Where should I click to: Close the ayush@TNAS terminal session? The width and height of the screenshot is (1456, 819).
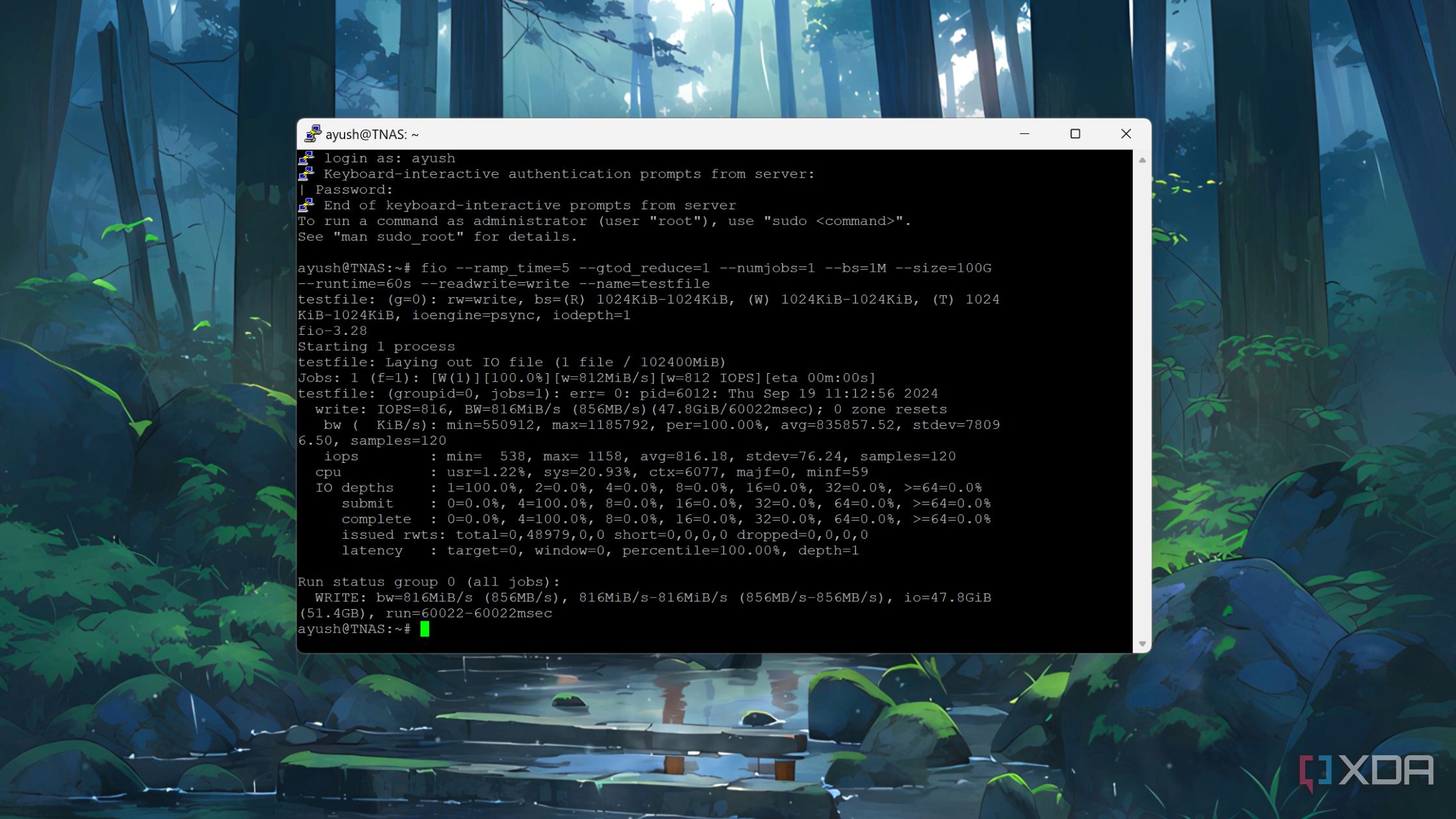1126,134
